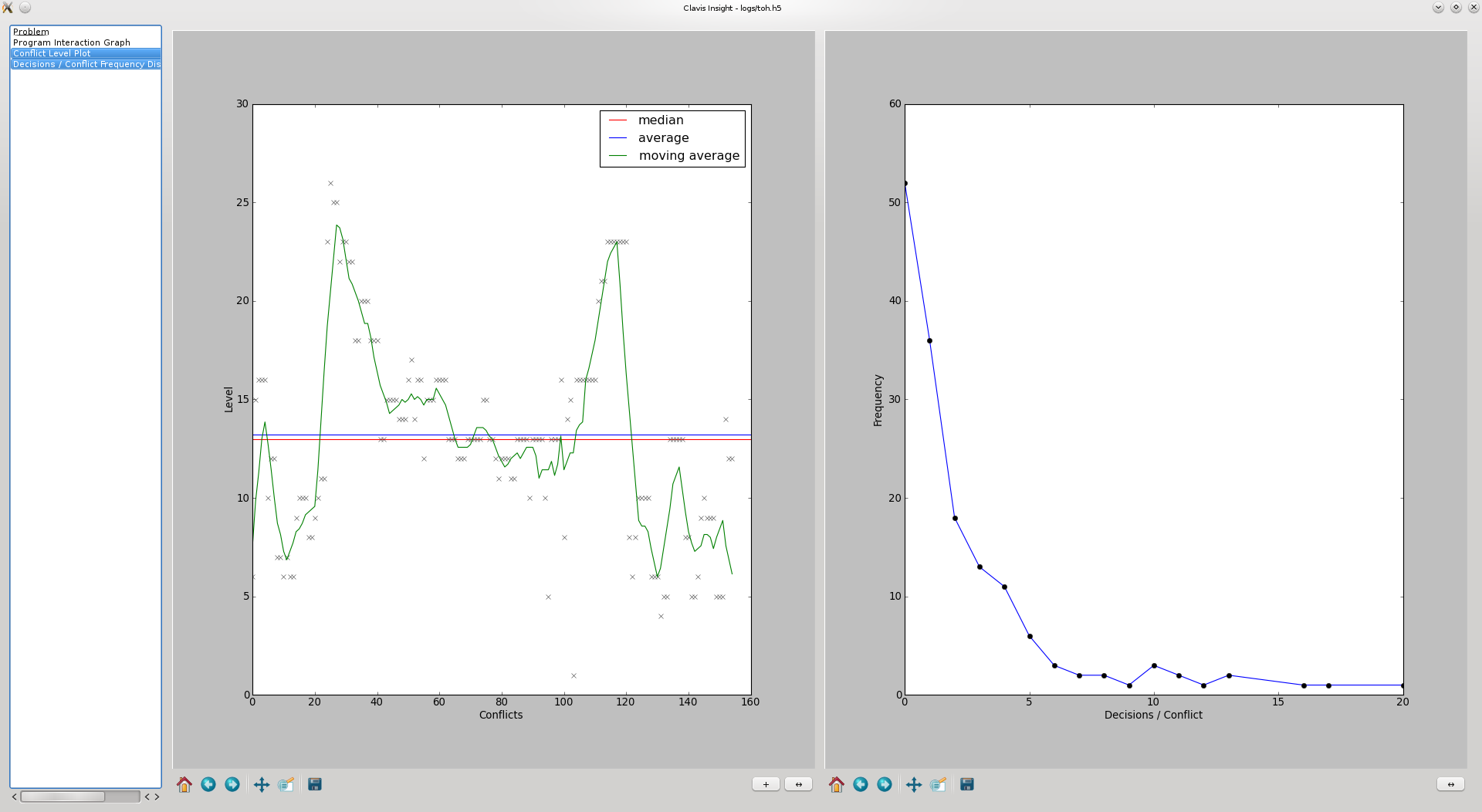Select Conflict Level Plot list entry
Image resolution: width=1482 pixels, height=812 pixels.
point(52,53)
